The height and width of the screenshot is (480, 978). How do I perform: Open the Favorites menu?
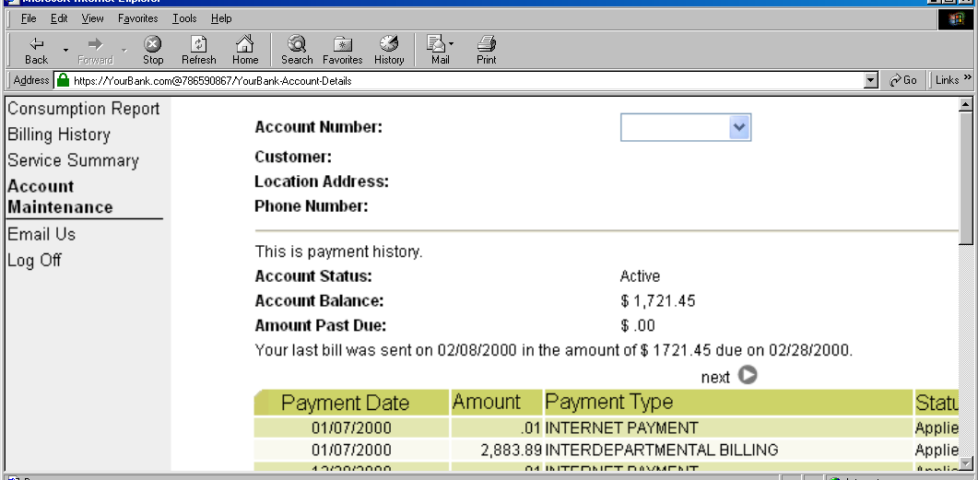point(138,19)
